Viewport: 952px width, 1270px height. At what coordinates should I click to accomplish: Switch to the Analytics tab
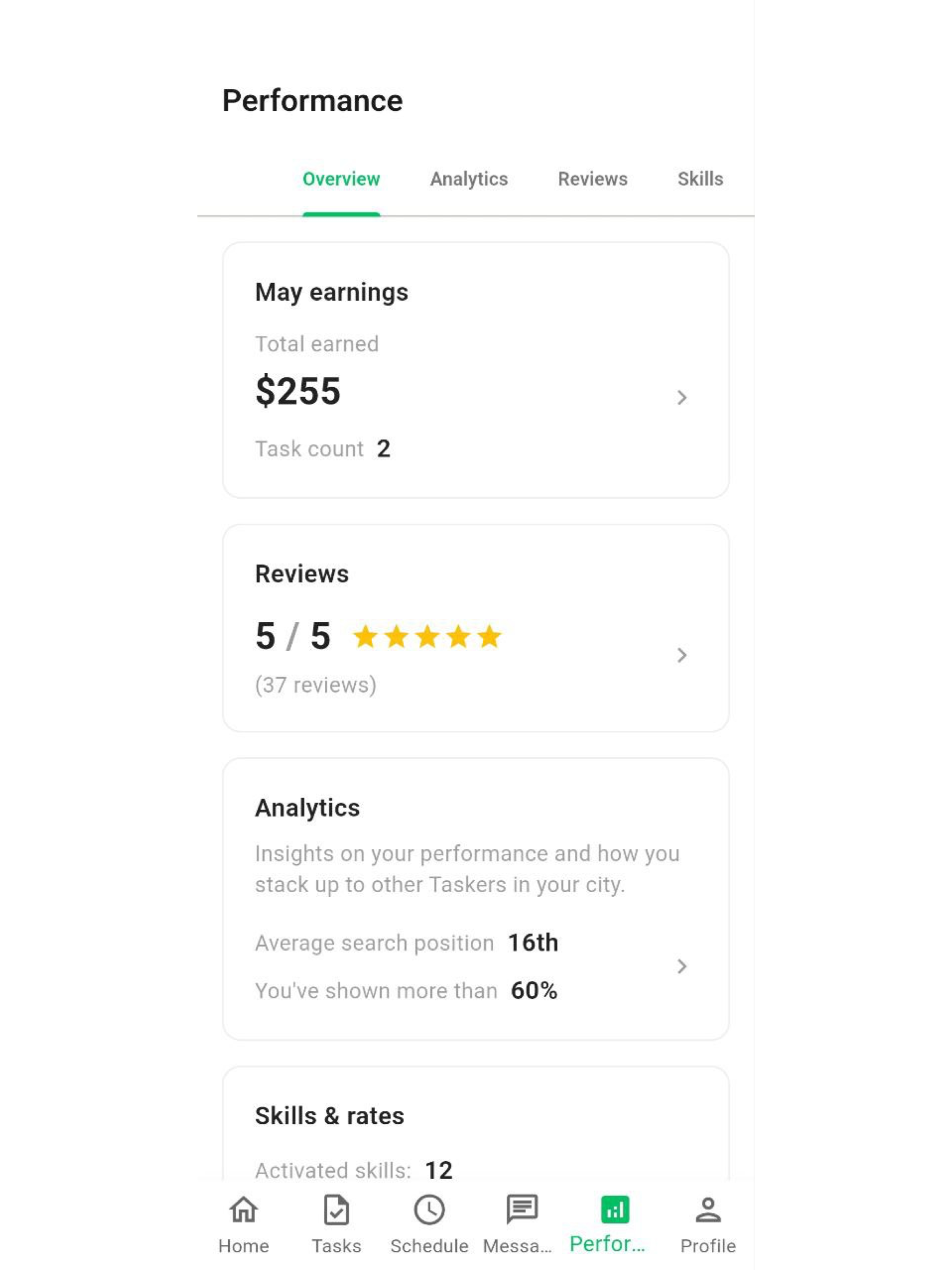(x=469, y=179)
